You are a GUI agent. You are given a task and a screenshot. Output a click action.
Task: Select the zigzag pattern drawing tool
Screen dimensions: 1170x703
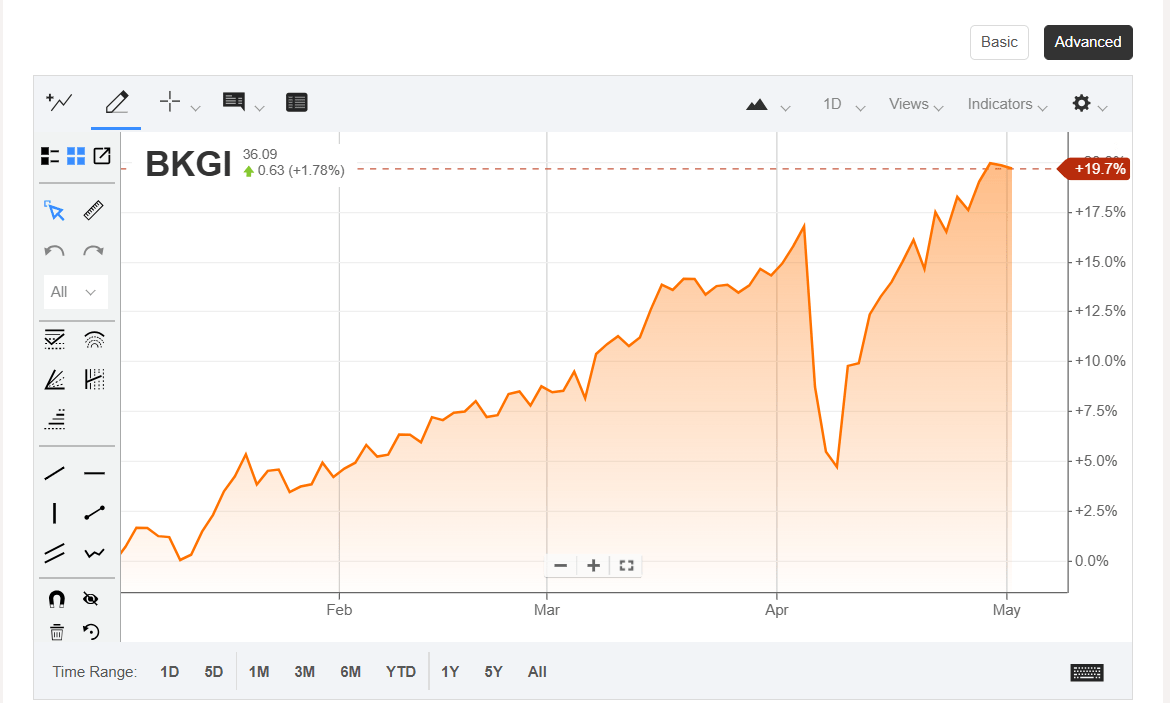click(93, 552)
